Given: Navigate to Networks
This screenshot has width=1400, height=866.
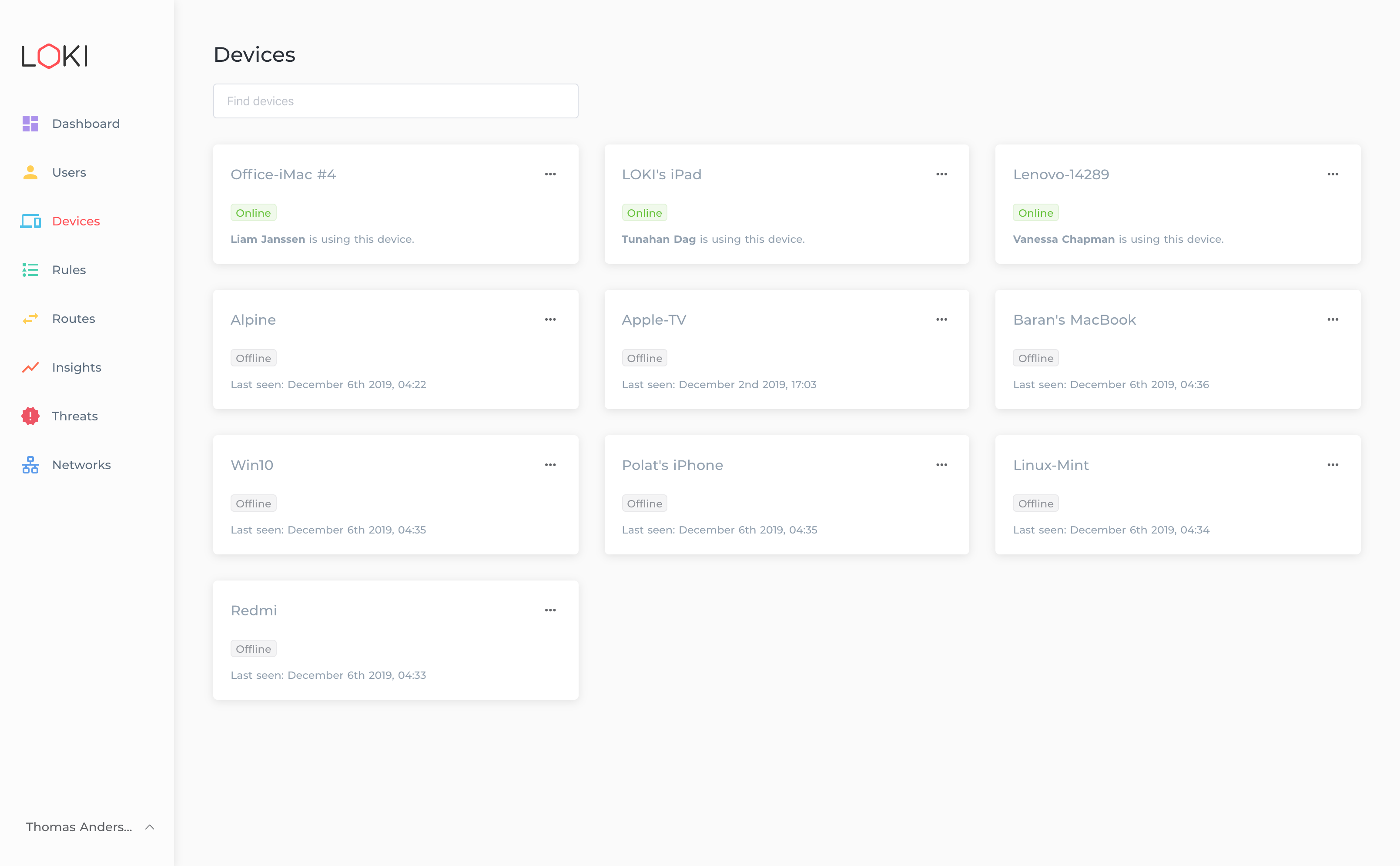Looking at the screenshot, I should [82, 464].
